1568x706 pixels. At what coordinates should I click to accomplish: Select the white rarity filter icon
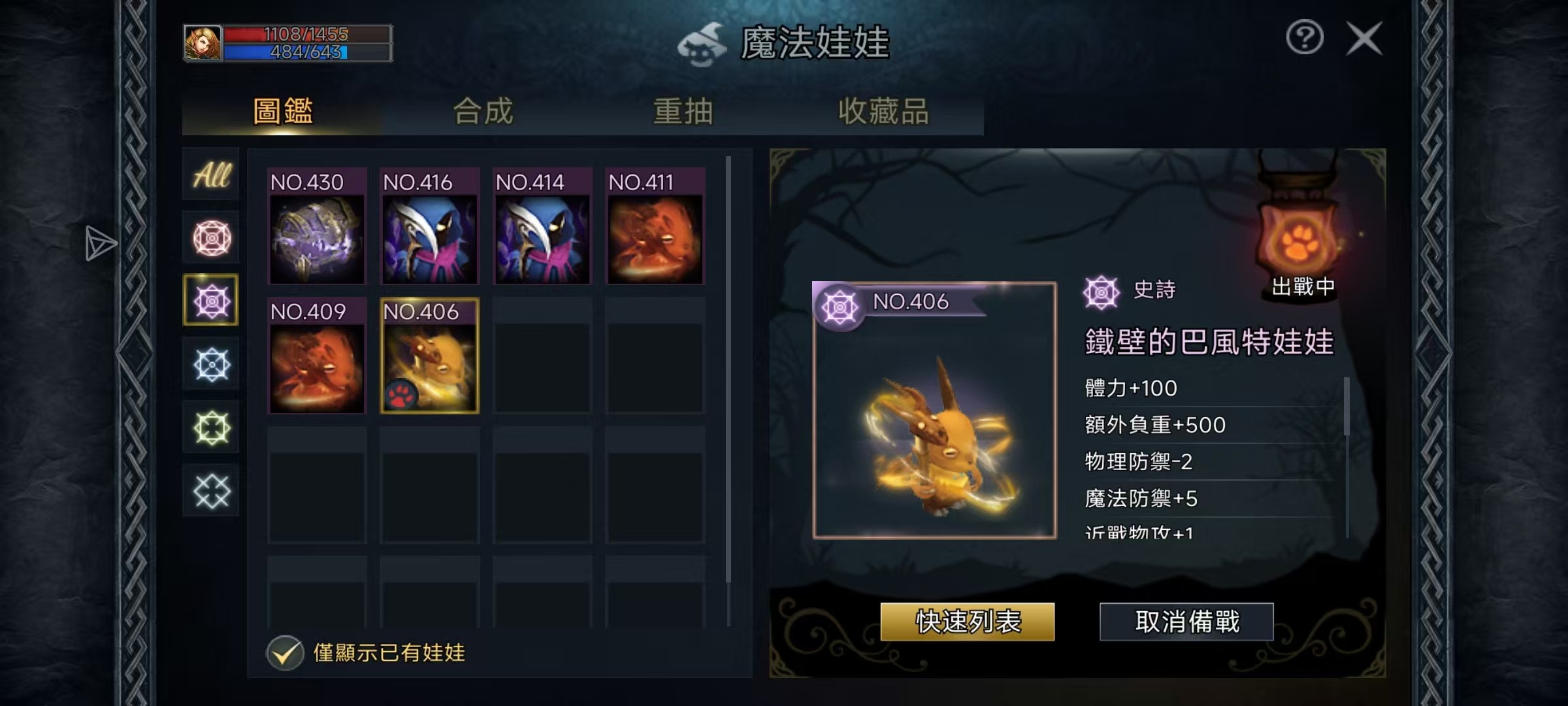tap(211, 491)
